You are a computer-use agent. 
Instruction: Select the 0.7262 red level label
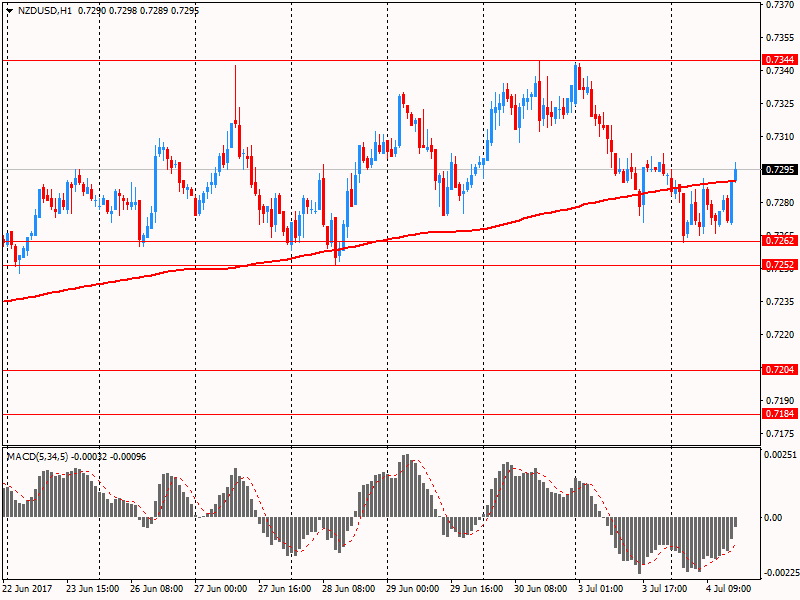[780, 240]
